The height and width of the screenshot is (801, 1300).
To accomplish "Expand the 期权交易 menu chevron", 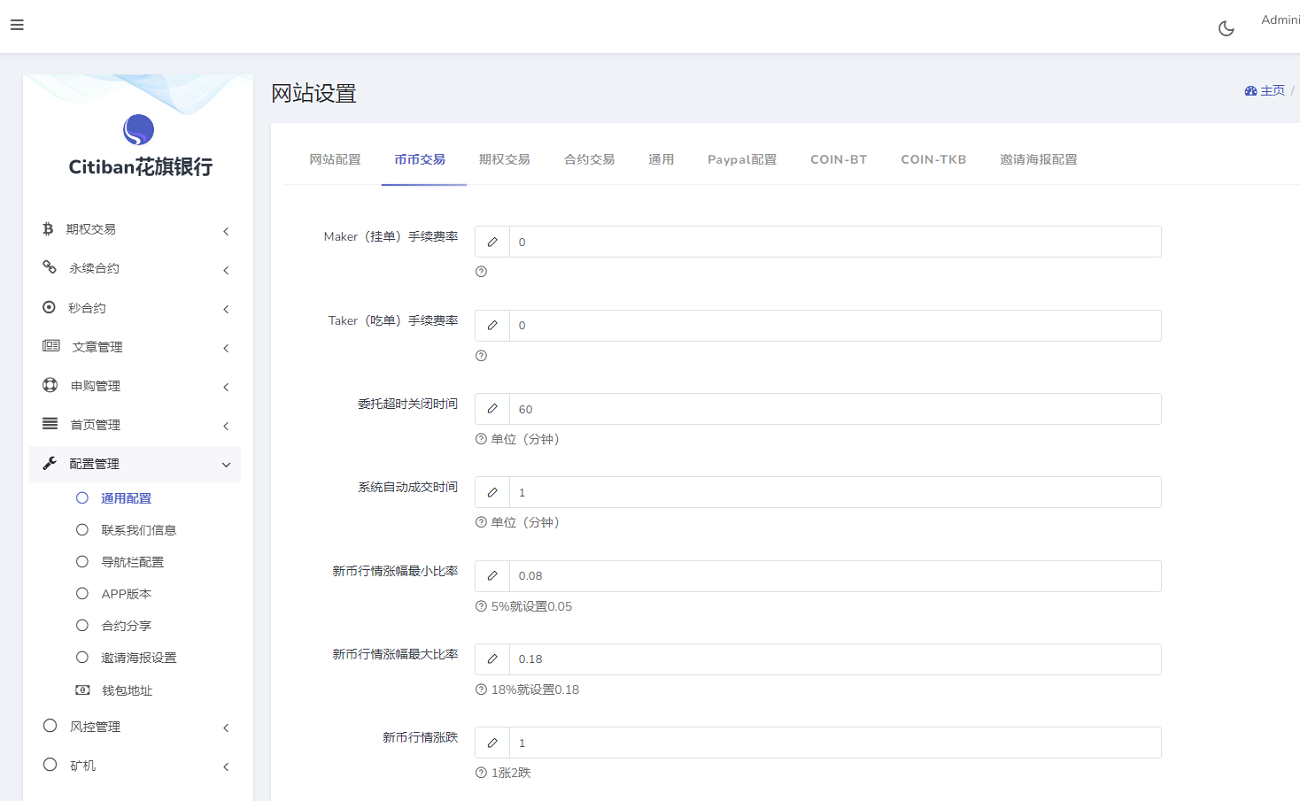I will (x=226, y=231).
